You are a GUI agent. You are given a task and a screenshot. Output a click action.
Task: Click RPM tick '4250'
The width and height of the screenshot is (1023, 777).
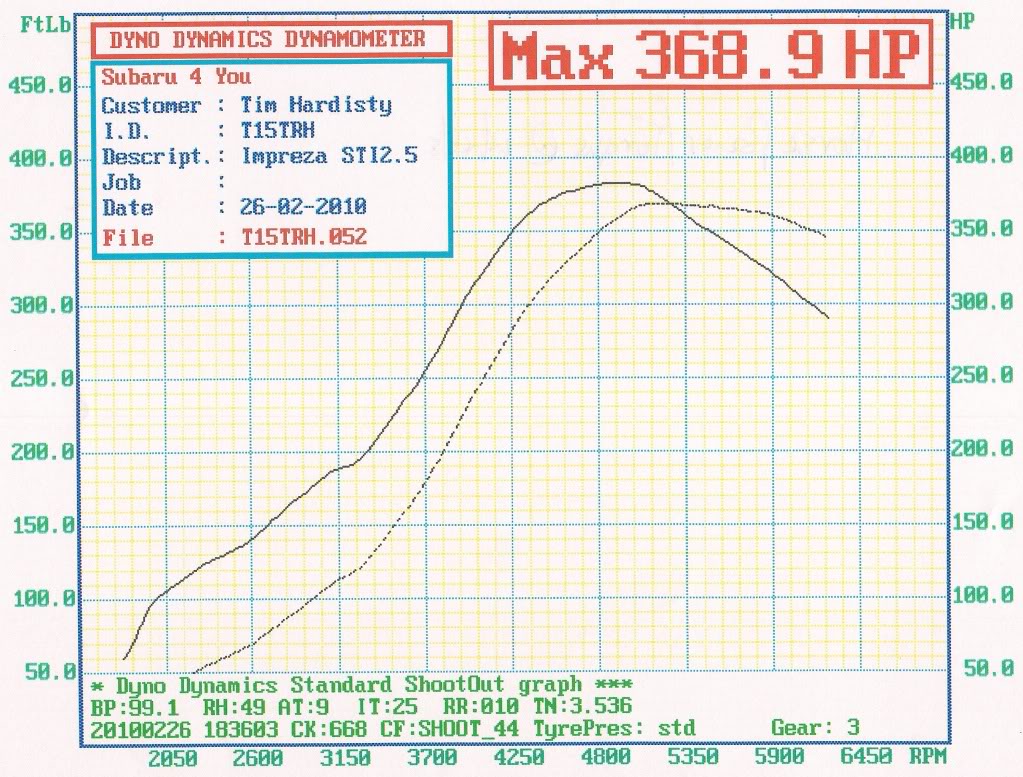[x=519, y=757]
